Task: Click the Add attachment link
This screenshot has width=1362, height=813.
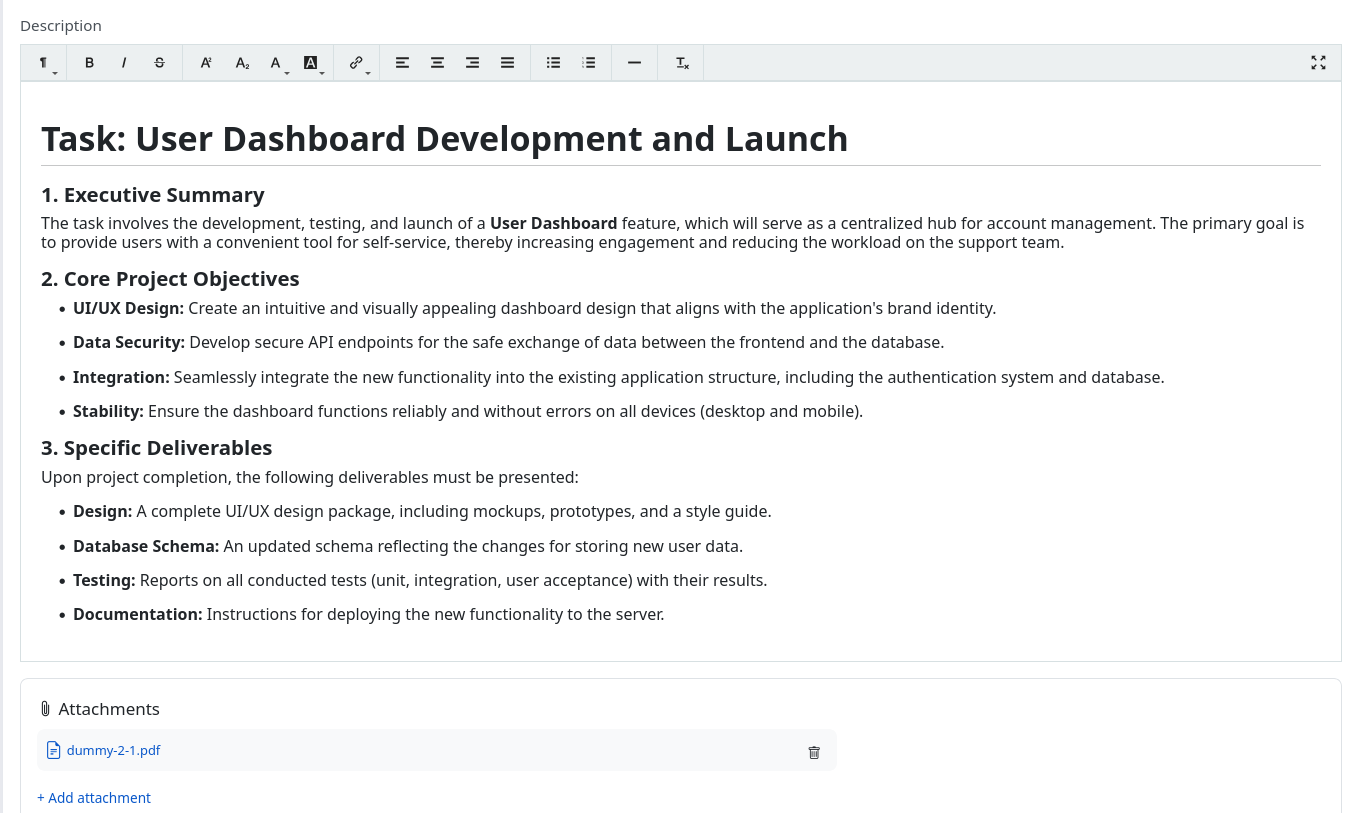Action: [x=94, y=797]
